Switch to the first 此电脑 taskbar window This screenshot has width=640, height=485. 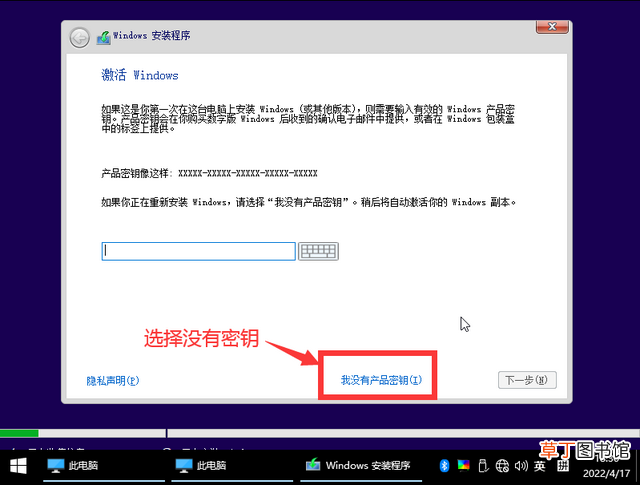pos(104,465)
